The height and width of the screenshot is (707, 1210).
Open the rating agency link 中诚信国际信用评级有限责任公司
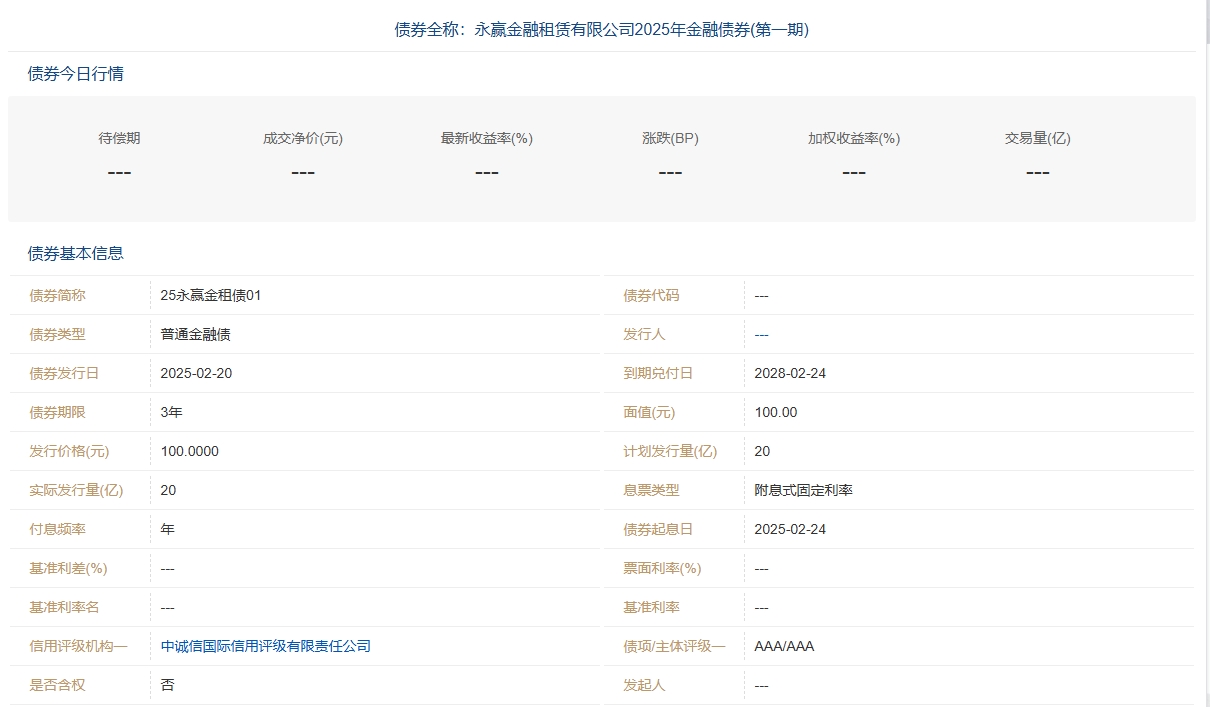[x=265, y=646]
